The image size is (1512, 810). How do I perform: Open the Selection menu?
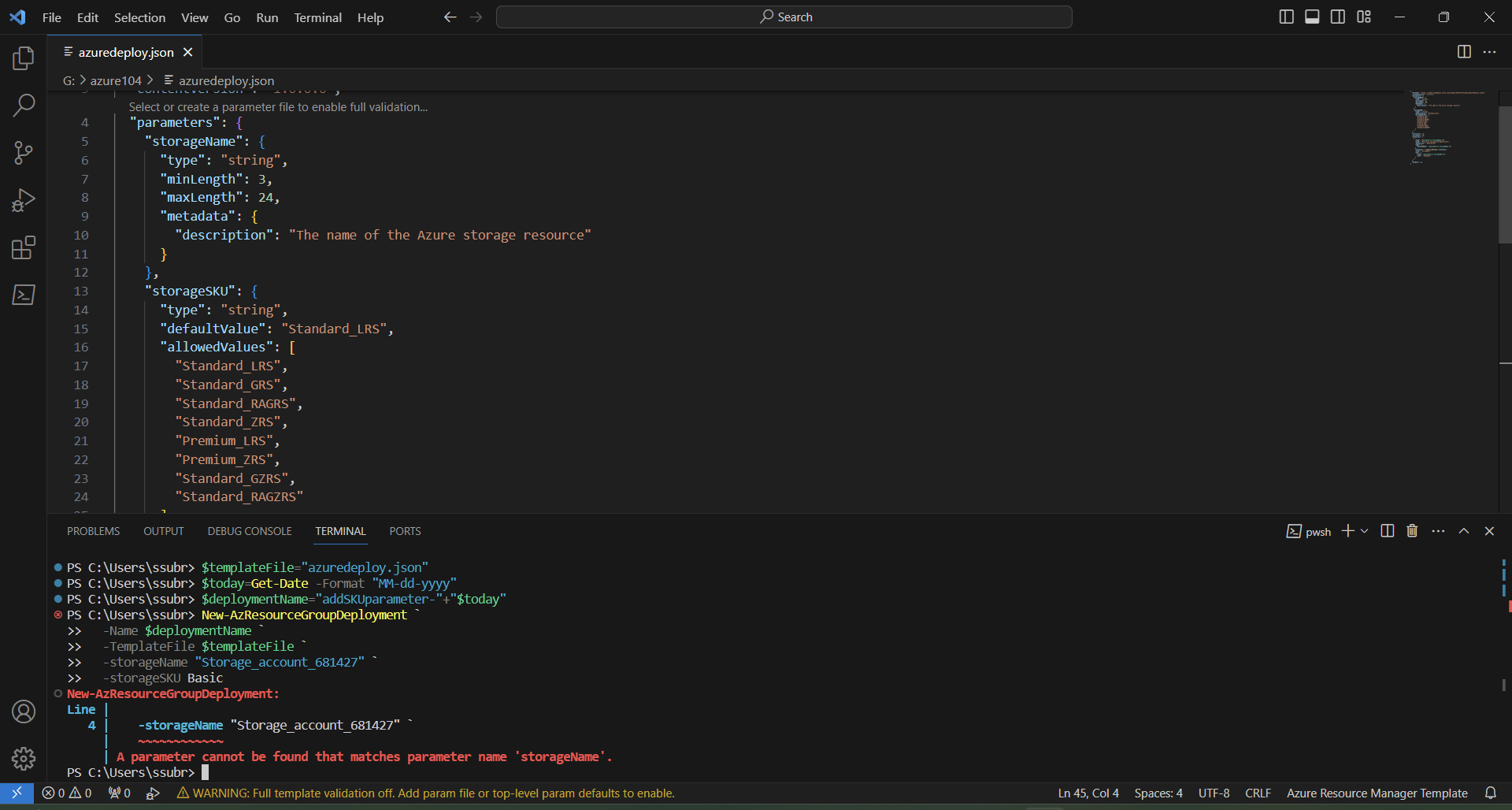tap(139, 17)
